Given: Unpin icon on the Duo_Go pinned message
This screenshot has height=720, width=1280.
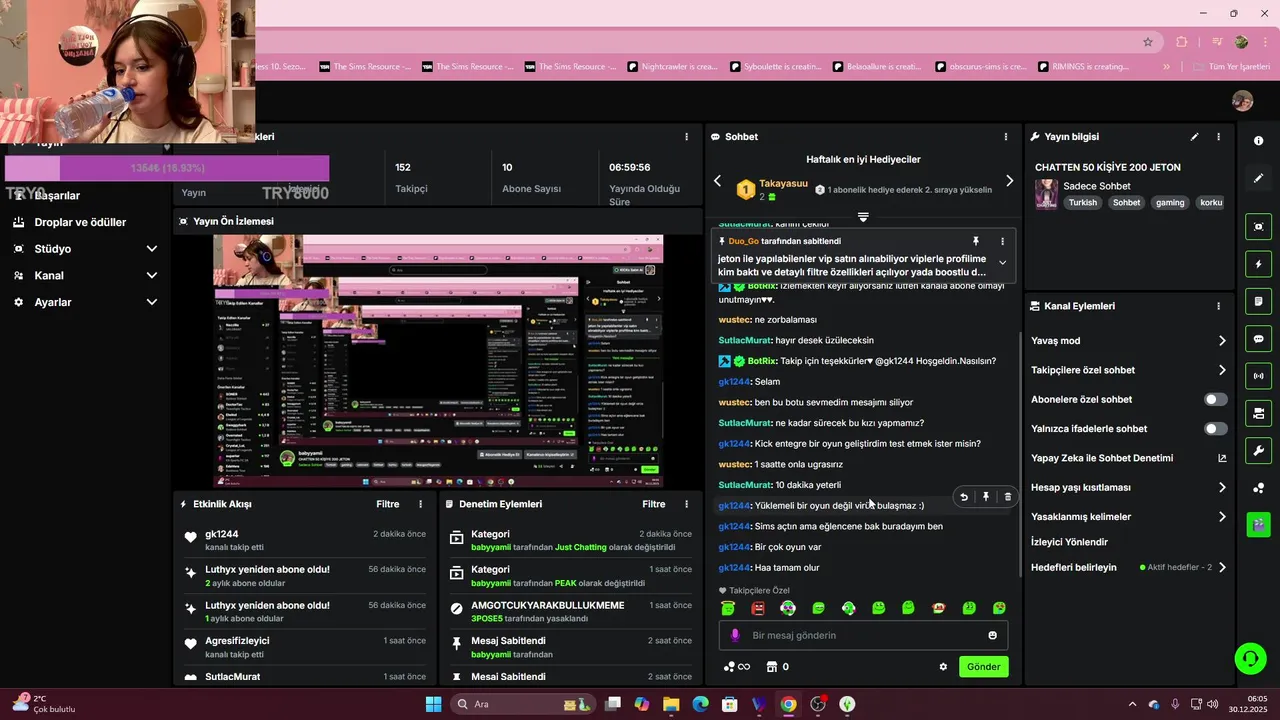Looking at the screenshot, I should click(976, 241).
